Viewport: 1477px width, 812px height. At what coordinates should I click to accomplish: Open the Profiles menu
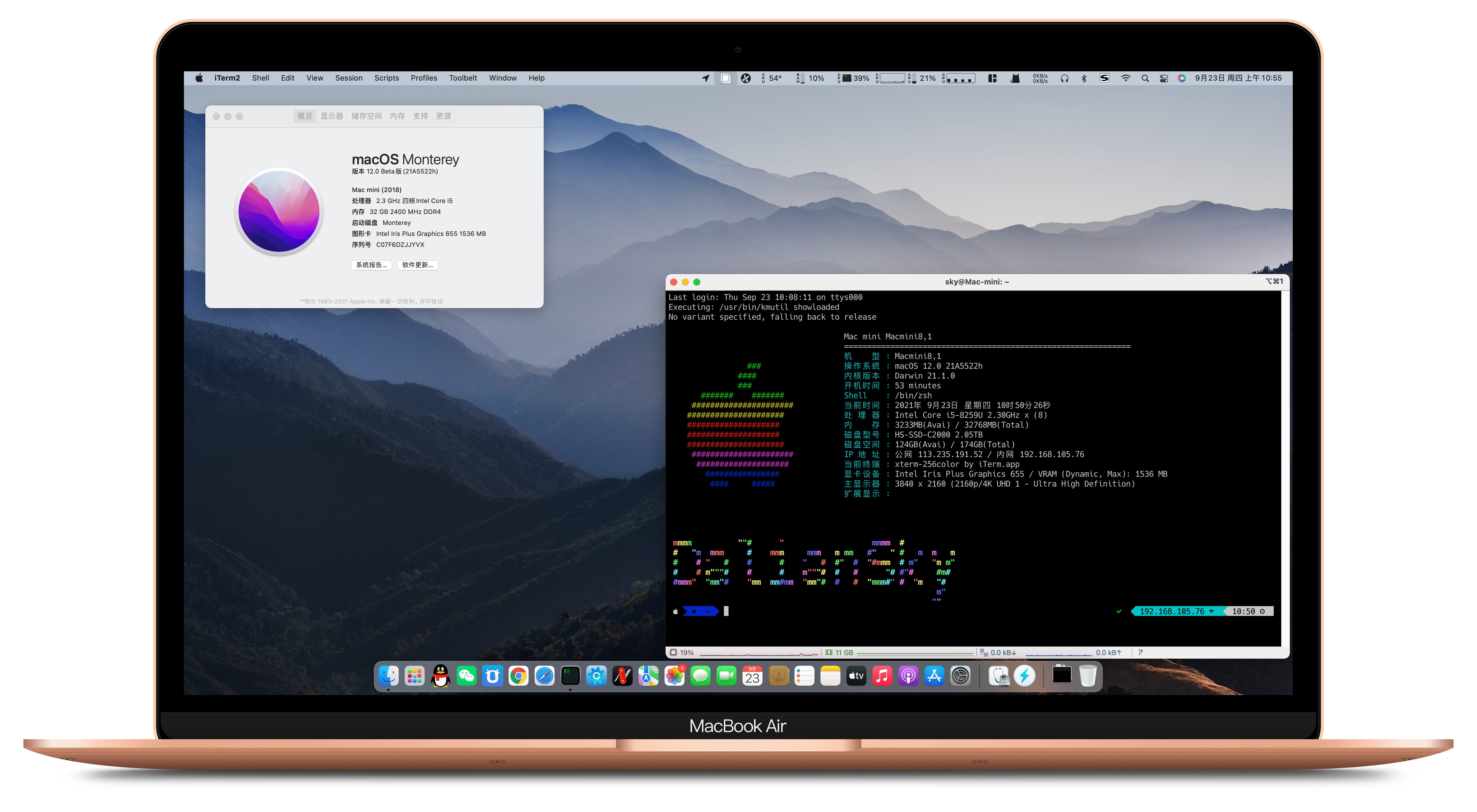(x=424, y=79)
